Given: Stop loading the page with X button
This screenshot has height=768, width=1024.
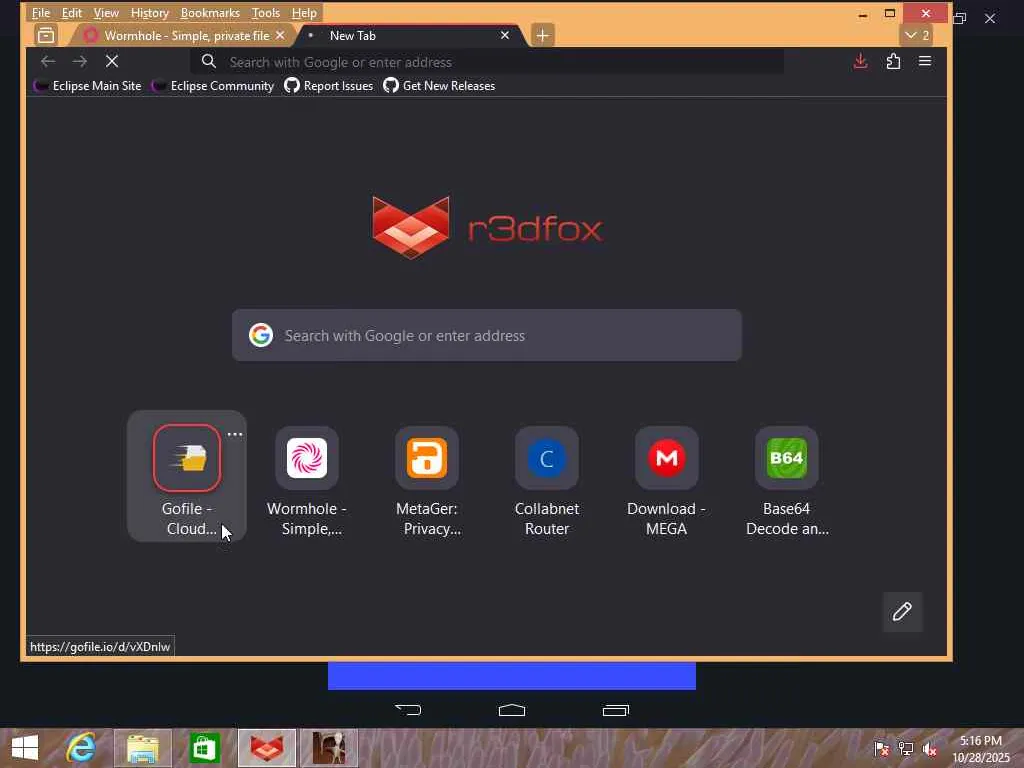Looking at the screenshot, I should (112, 61).
